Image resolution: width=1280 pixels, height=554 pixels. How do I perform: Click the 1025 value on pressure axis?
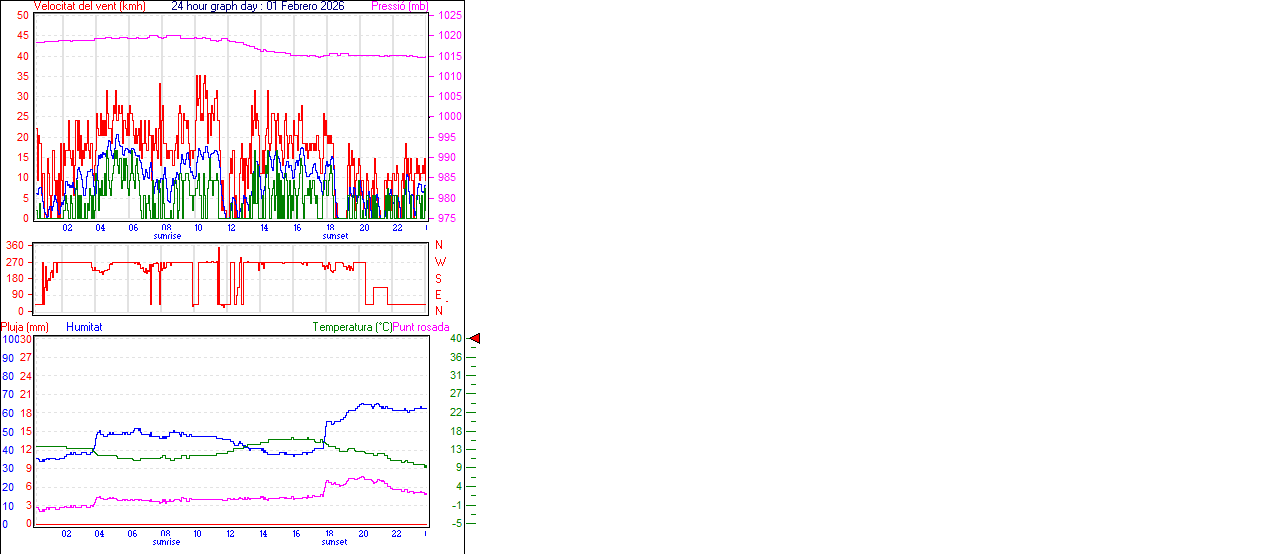pos(449,16)
